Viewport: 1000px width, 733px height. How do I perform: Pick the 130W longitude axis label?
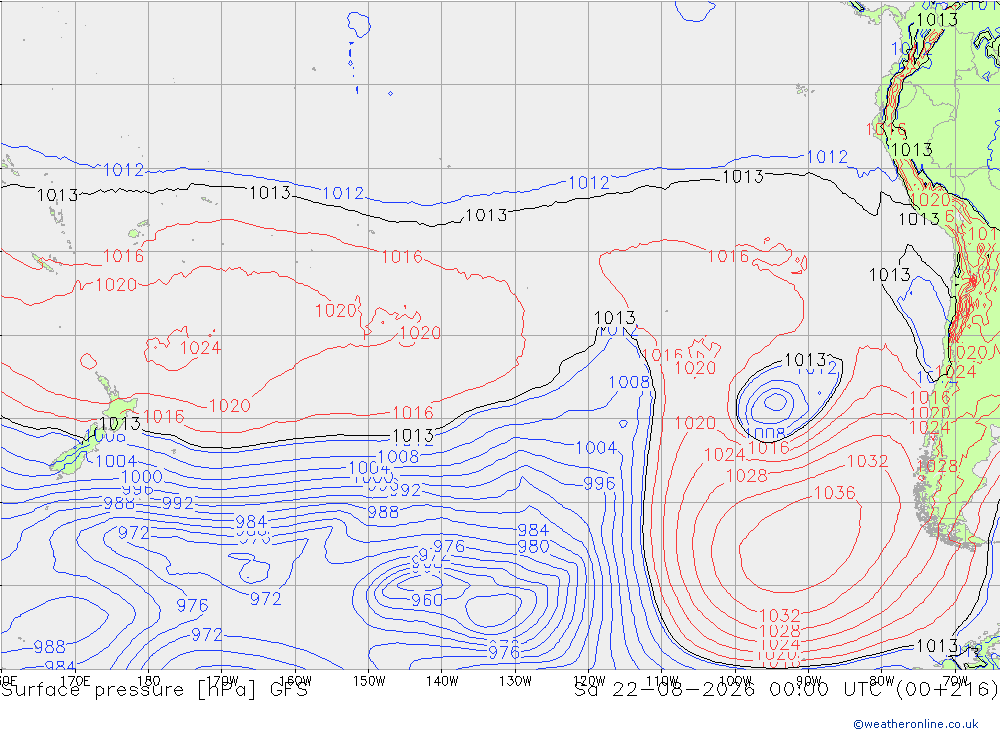pos(515,681)
